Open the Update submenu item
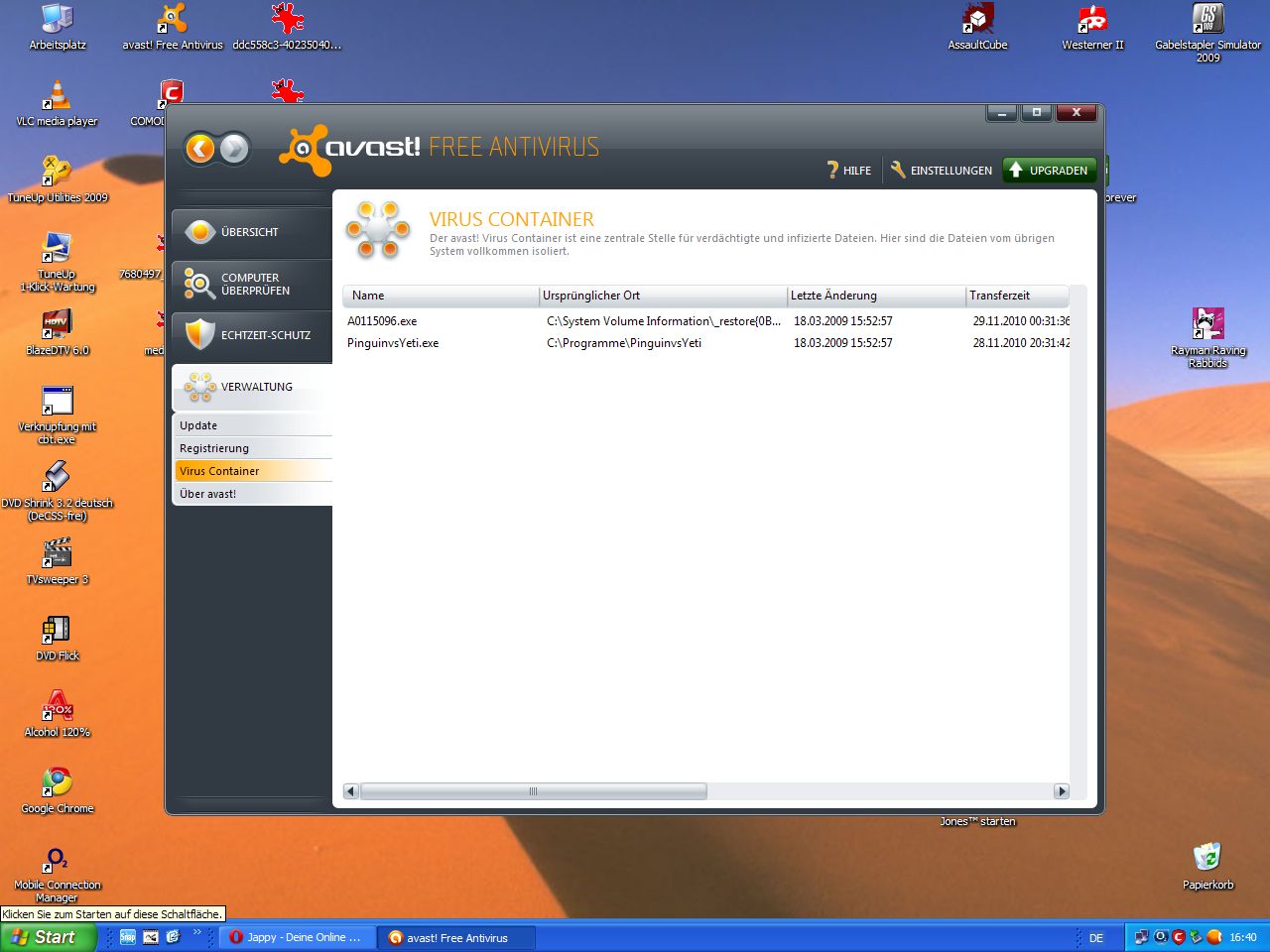Image resolution: width=1270 pixels, height=952 pixels. pyautogui.click(x=254, y=425)
